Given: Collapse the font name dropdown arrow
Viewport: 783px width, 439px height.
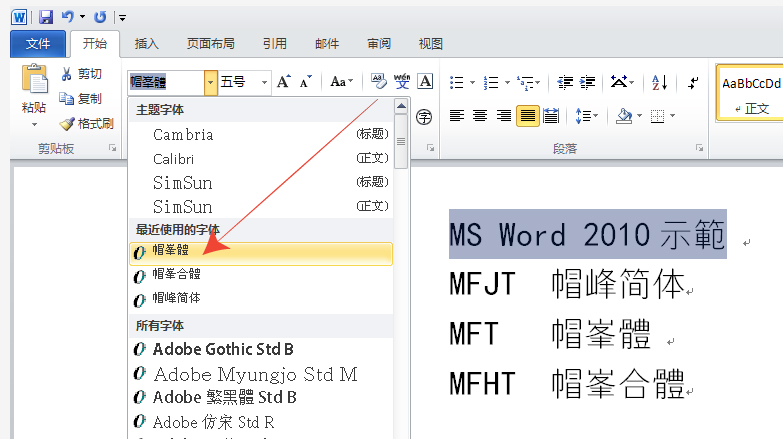Looking at the screenshot, I should pos(211,82).
